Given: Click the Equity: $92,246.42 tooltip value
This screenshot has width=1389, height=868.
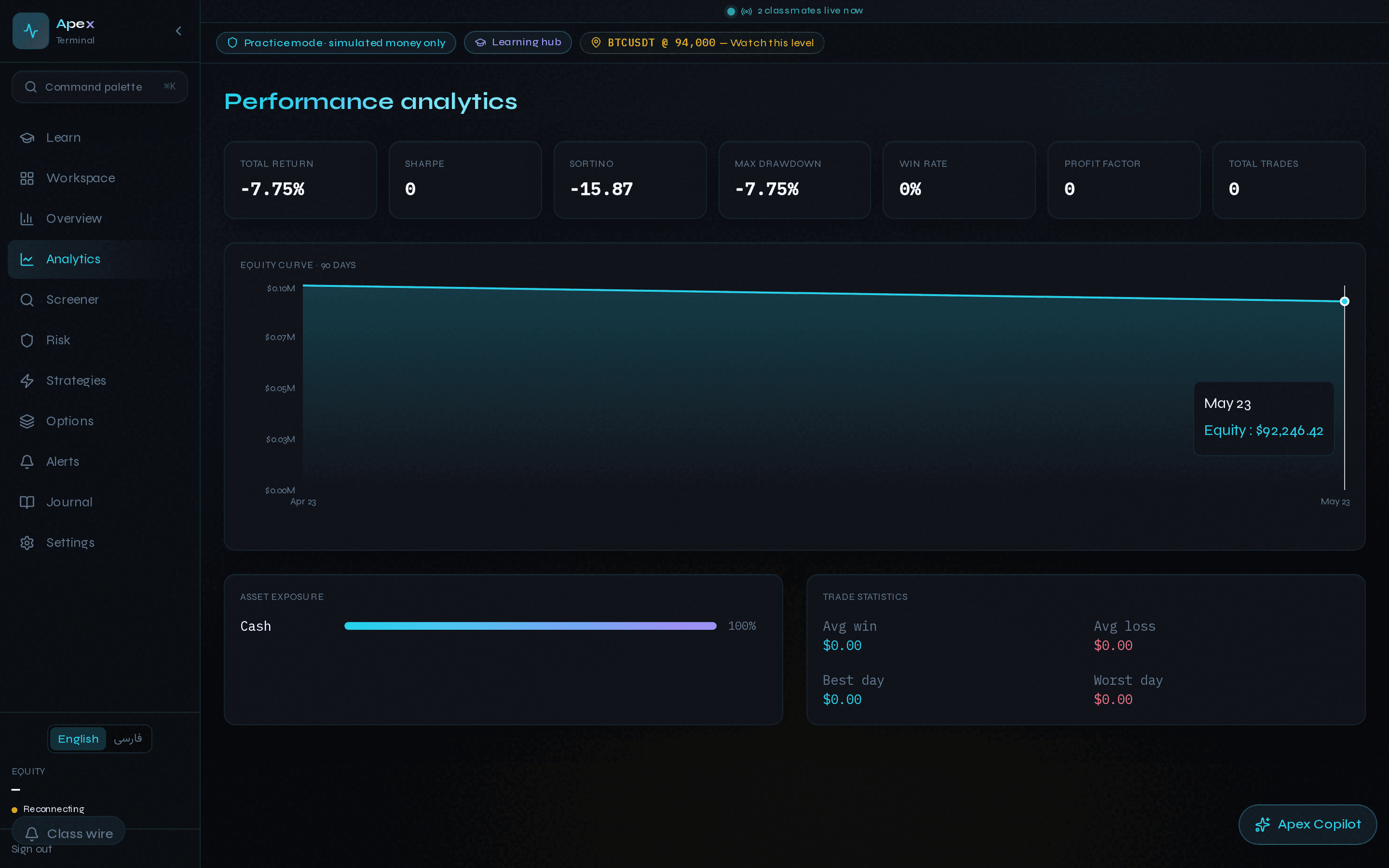Looking at the screenshot, I should pos(1263,431).
